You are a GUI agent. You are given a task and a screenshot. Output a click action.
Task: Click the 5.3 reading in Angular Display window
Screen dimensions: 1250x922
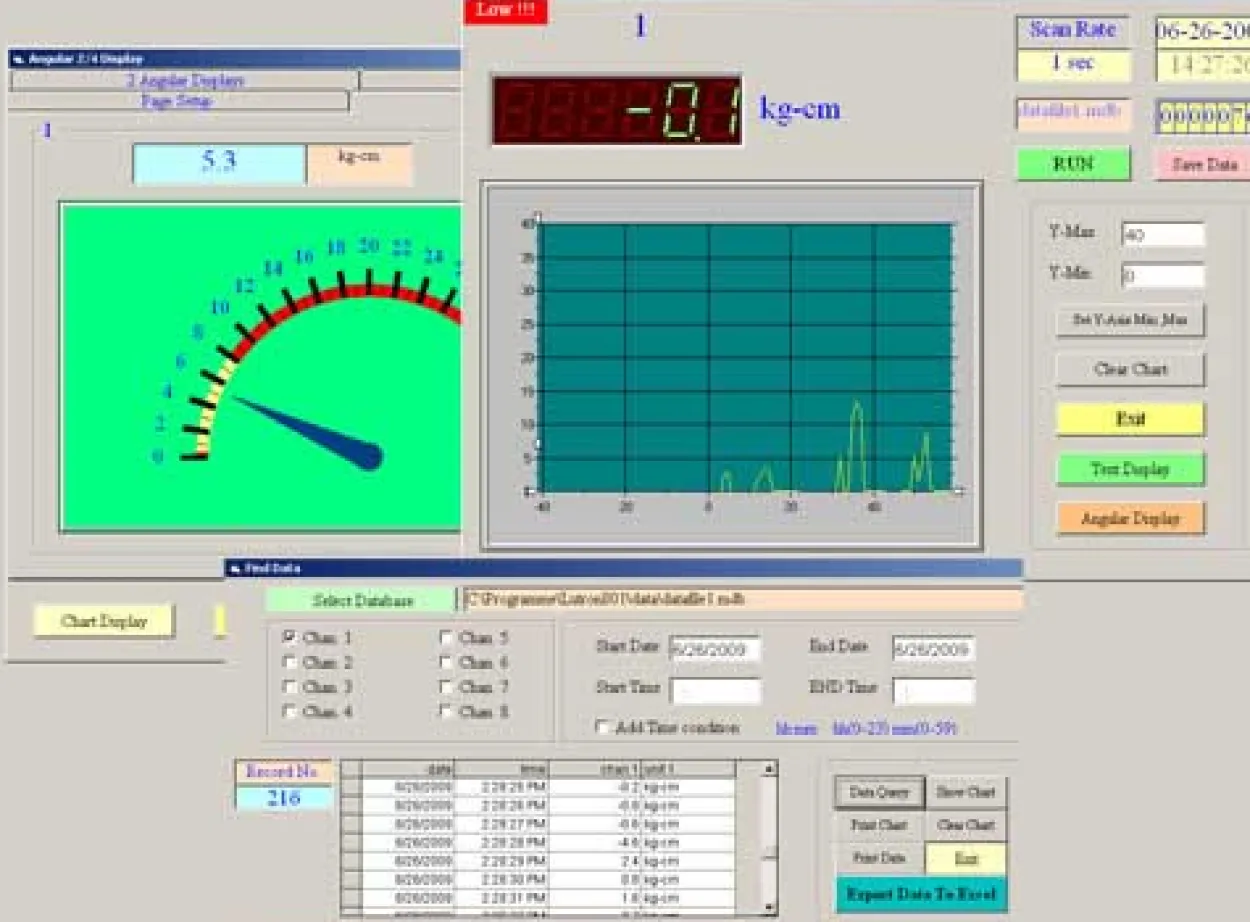pos(219,163)
